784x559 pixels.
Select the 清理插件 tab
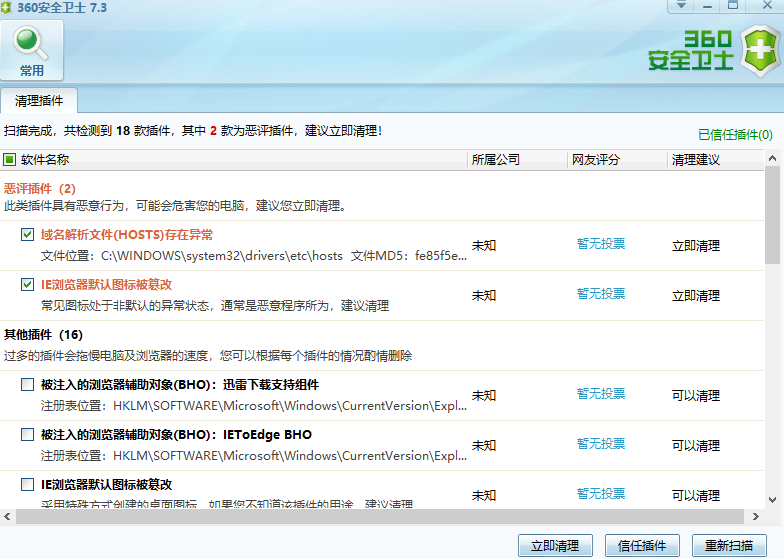click(x=39, y=101)
